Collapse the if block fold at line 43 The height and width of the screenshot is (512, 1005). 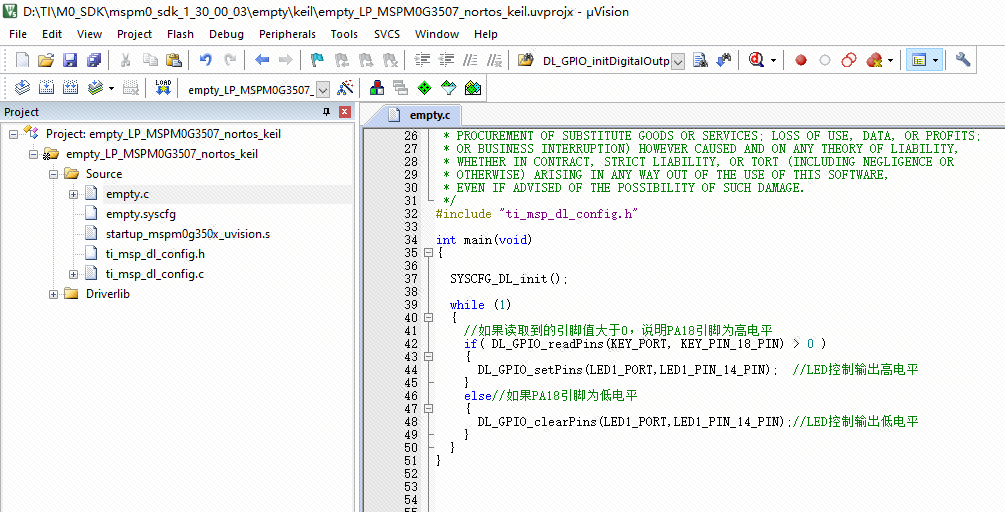[x=428, y=357]
